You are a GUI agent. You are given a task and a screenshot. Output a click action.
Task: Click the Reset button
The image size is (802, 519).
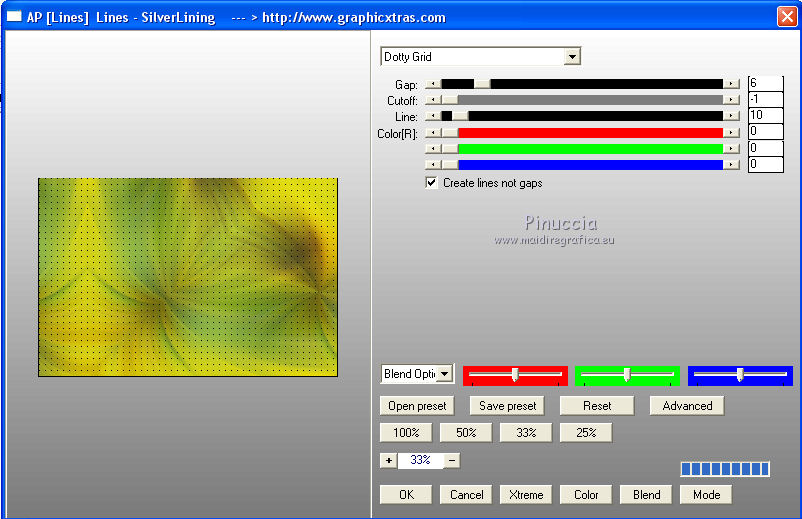coord(597,406)
